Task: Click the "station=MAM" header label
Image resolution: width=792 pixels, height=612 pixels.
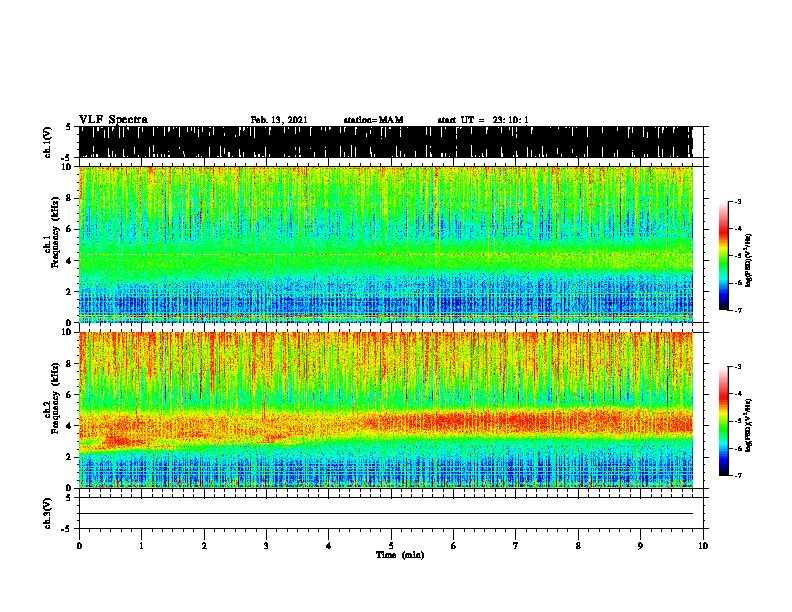Action: coord(373,120)
